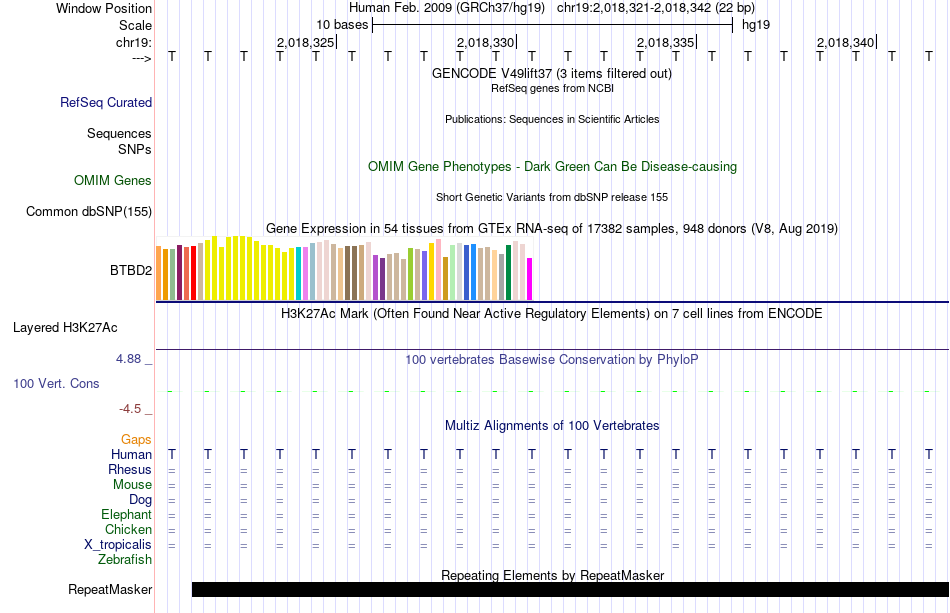Image resolution: width=950 pixels, height=613 pixels.
Task: Click the 2,018,335 position marker
Action: [x=666, y=42]
